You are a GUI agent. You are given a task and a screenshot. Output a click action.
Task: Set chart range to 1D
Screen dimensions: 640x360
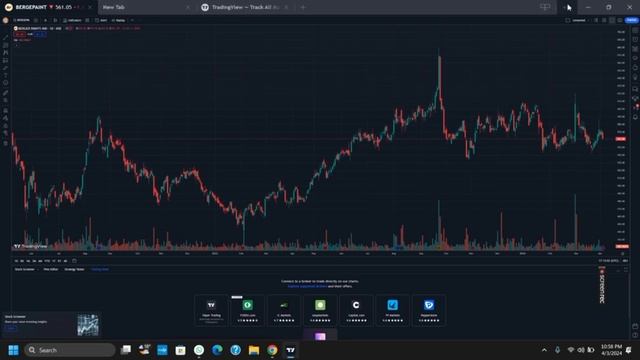(x=16, y=260)
